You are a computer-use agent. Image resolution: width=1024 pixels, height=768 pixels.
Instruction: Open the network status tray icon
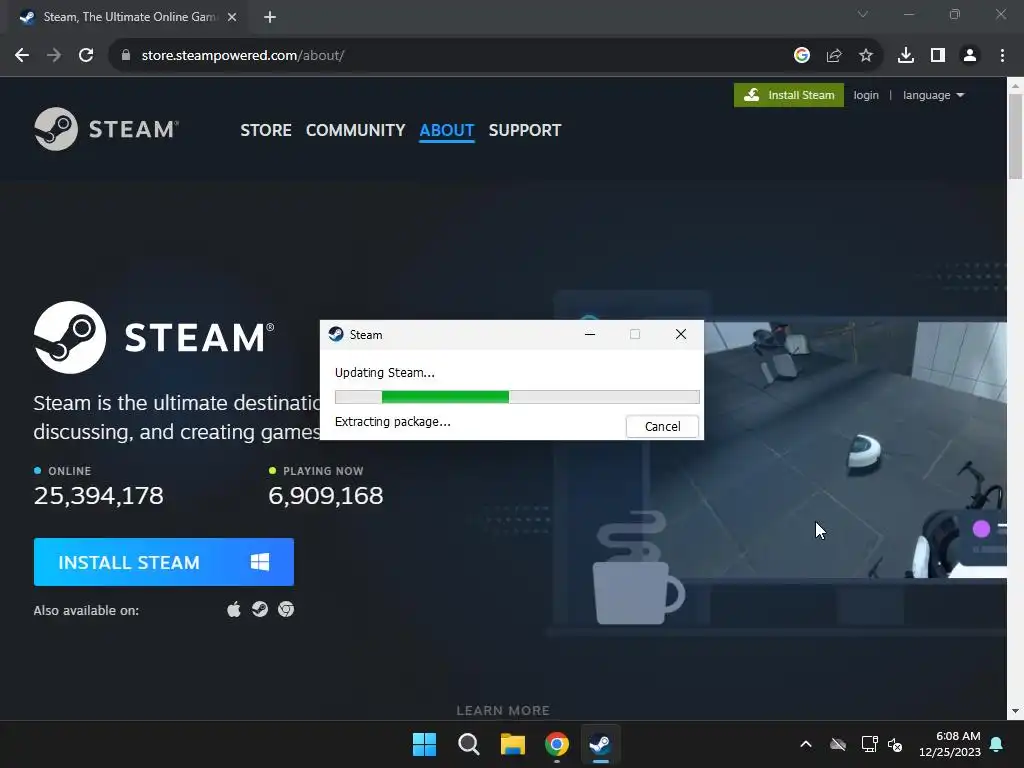click(869, 744)
